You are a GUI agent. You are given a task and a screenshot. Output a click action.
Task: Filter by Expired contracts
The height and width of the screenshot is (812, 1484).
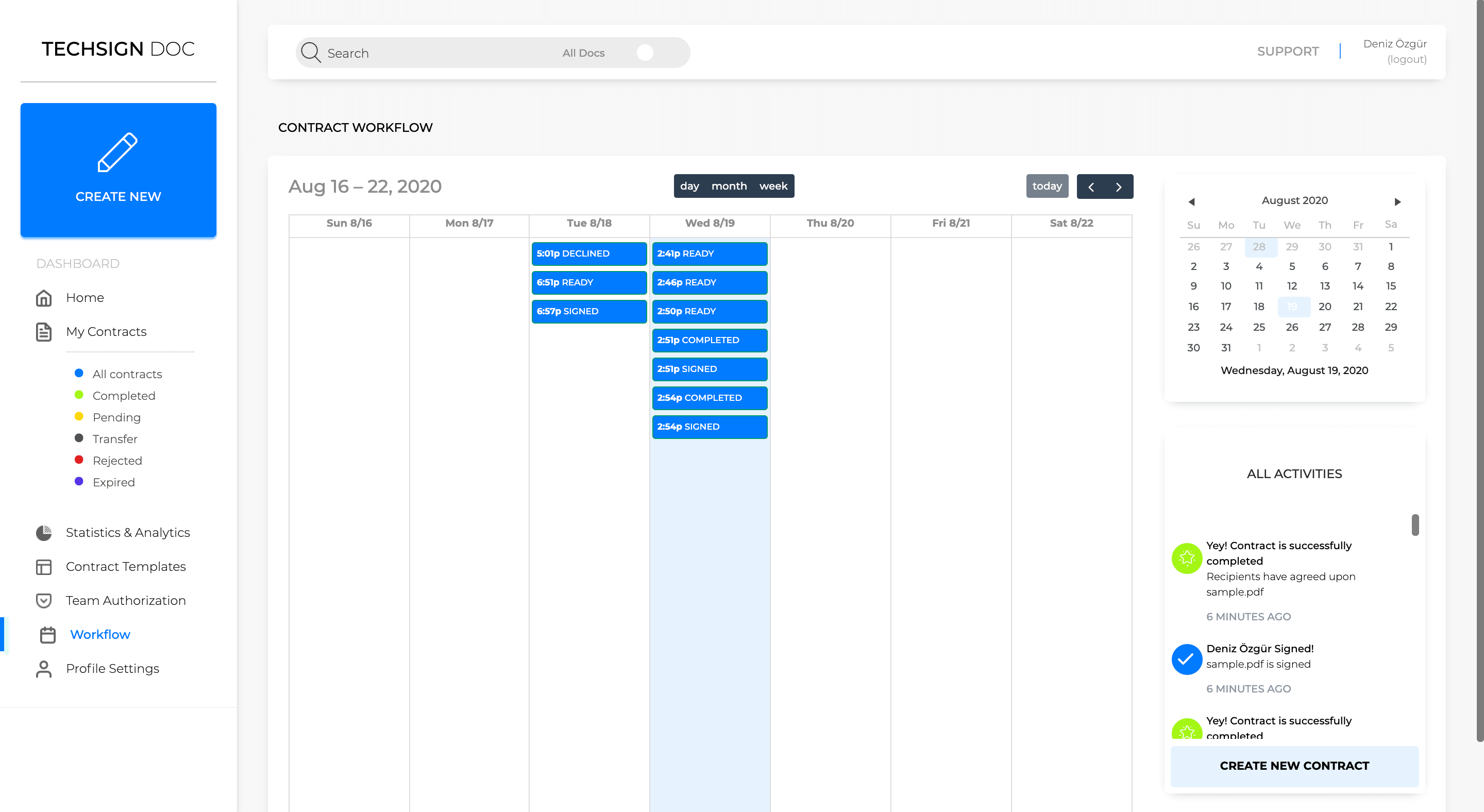pyautogui.click(x=113, y=482)
